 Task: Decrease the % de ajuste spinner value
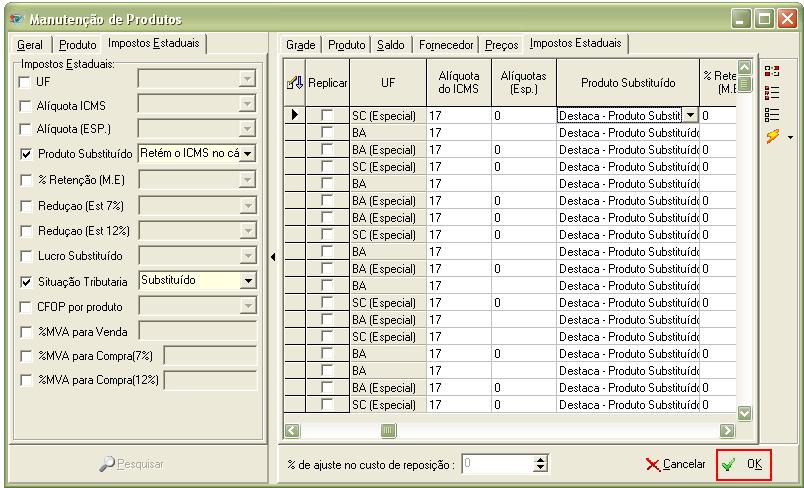click(x=540, y=469)
